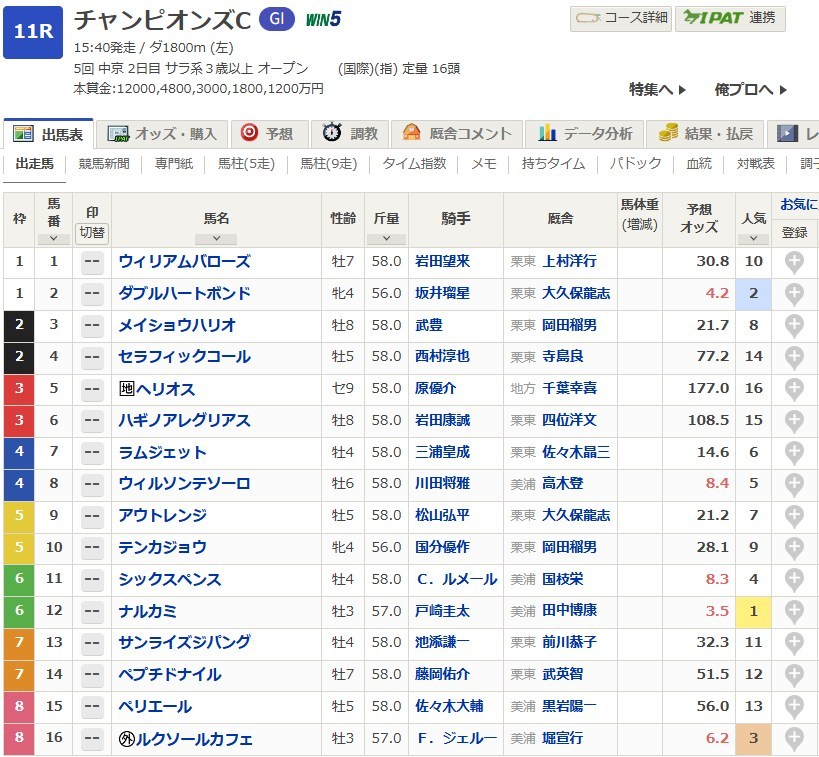
Task: Click the GI grade badge
Action: click(276, 19)
